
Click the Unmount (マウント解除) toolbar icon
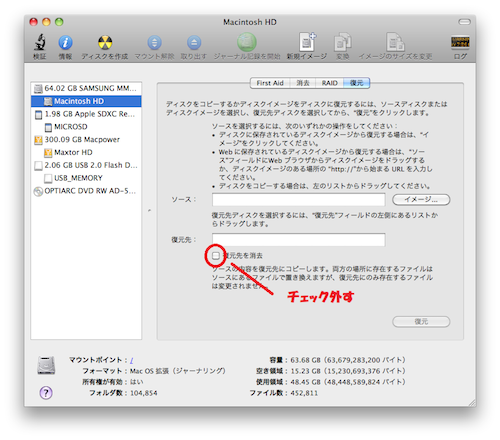[154, 43]
